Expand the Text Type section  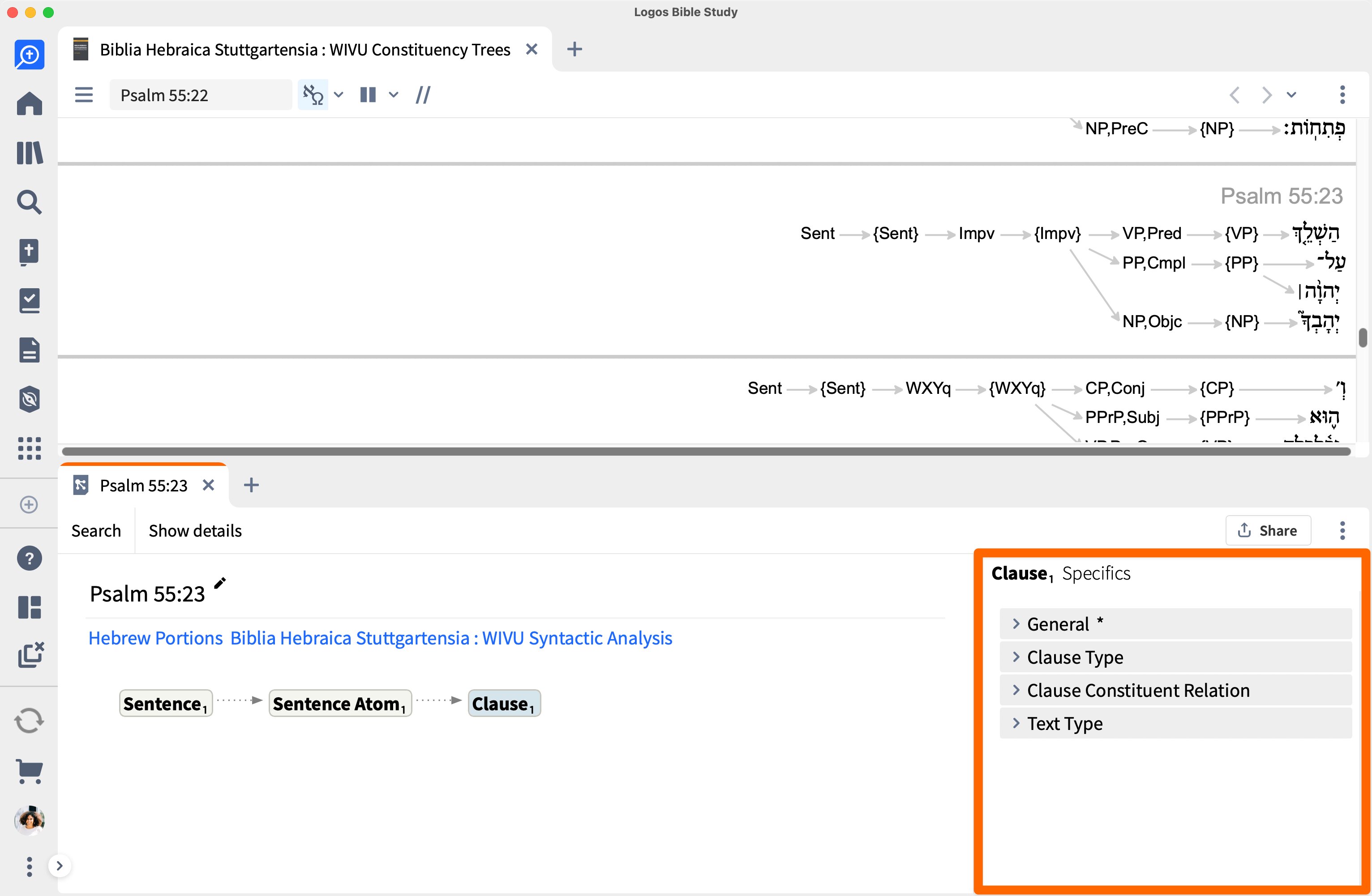1175,723
